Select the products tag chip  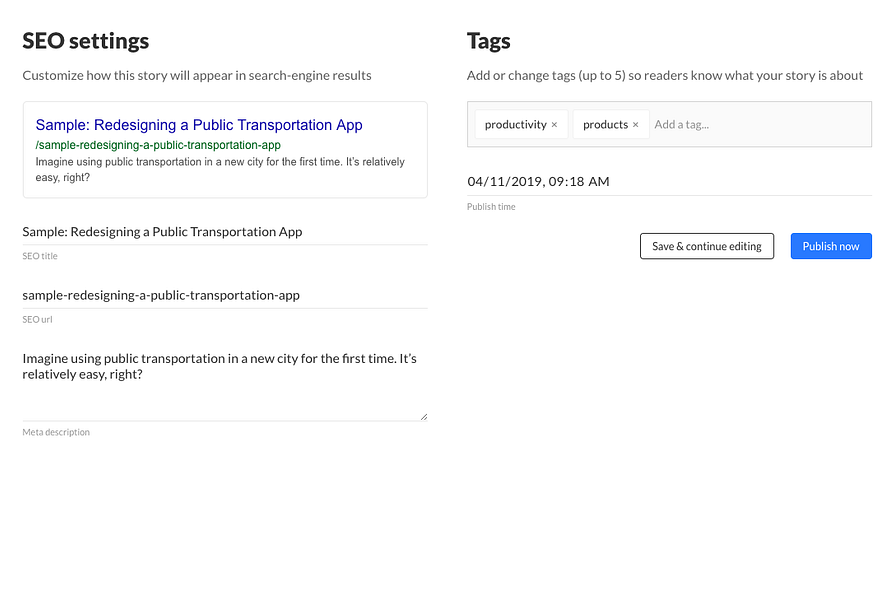click(x=611, y=124)
